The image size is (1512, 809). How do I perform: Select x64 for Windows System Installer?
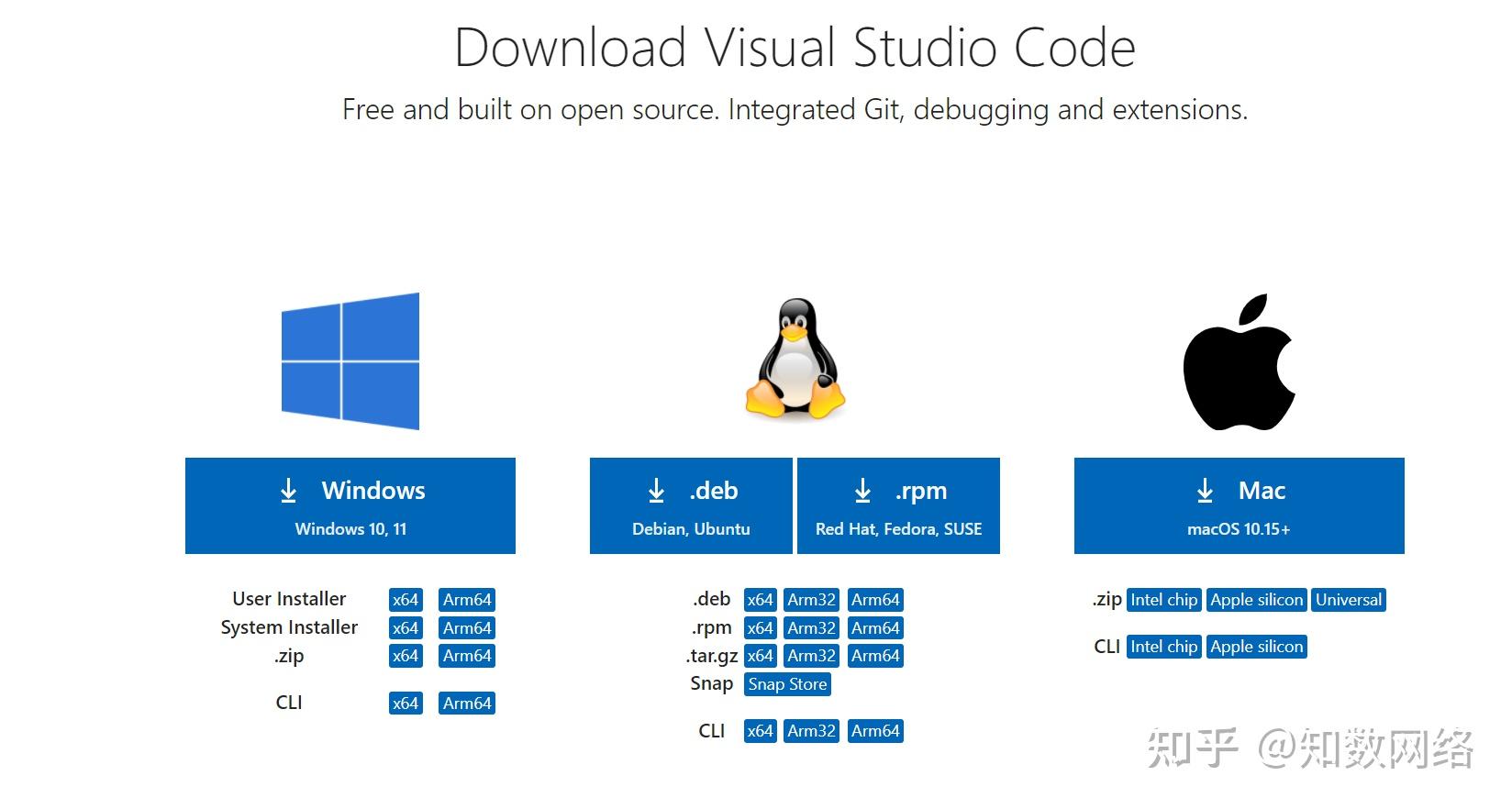pos(406,628)
